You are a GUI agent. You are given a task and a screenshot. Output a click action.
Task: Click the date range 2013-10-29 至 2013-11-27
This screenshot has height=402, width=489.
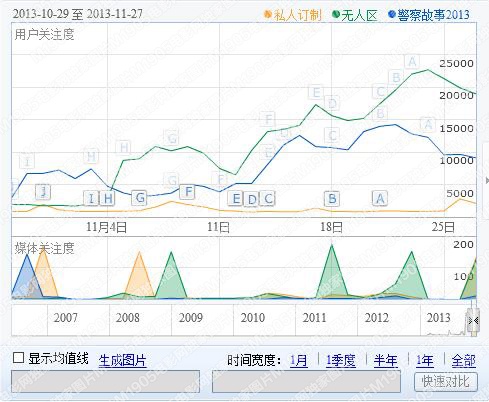78,14
